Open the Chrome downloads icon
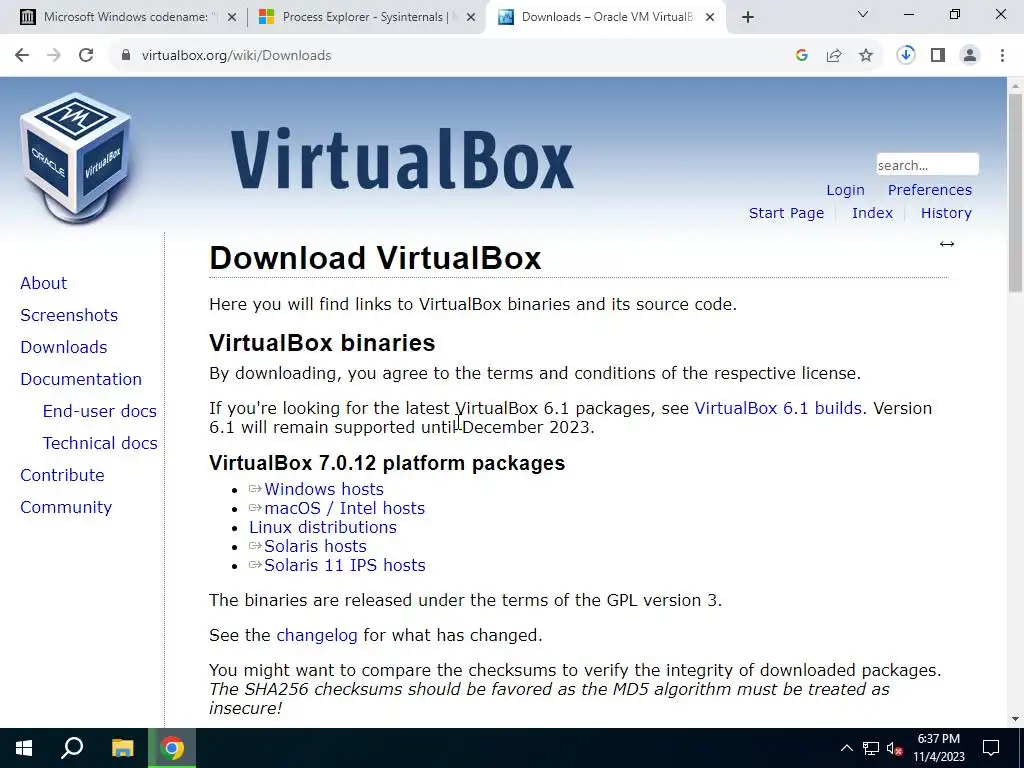This screenshot has width=1024, height=768. (906, 56)
